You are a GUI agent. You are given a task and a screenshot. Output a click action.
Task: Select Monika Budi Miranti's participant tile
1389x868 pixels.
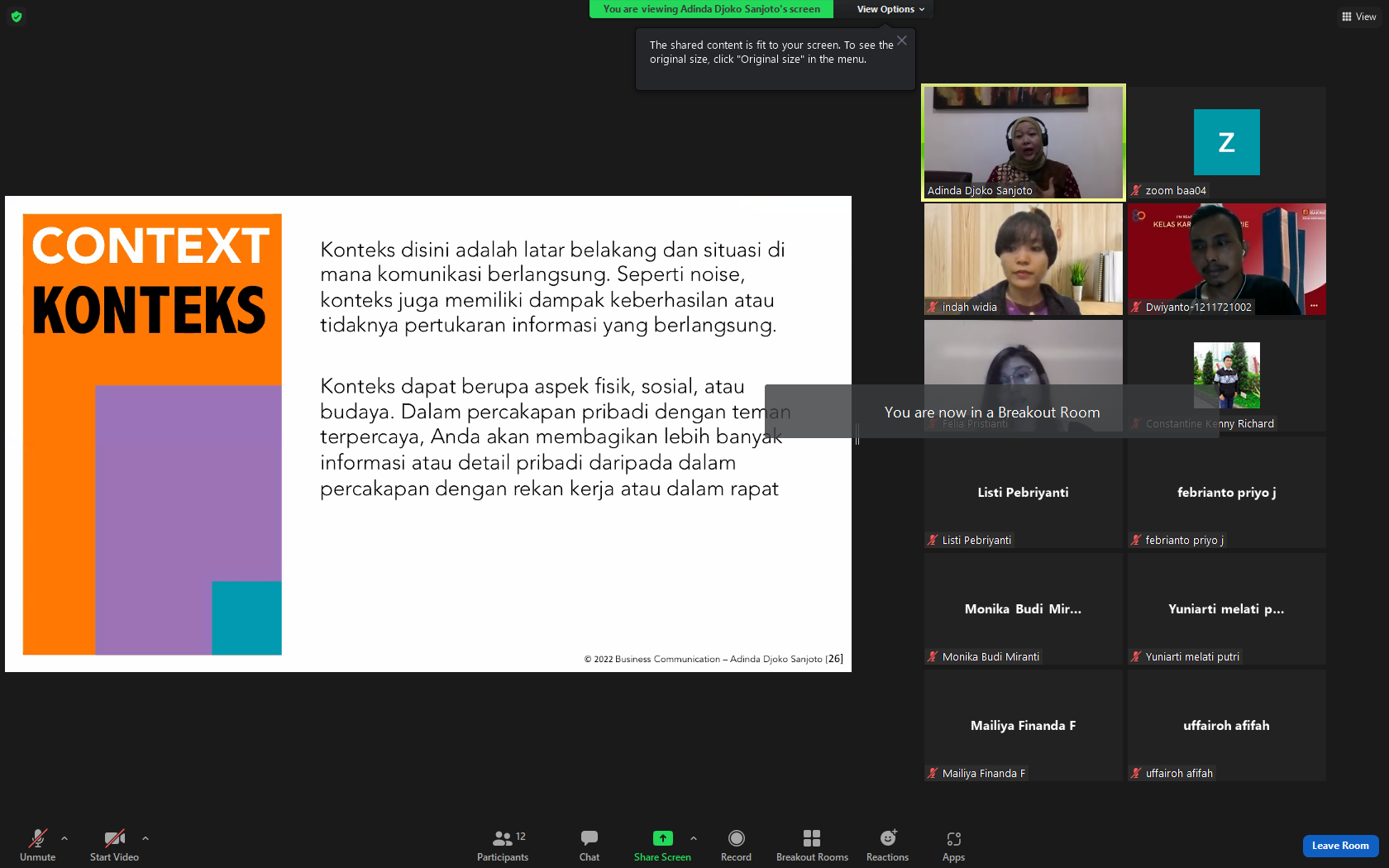[x=1024, y=609]
